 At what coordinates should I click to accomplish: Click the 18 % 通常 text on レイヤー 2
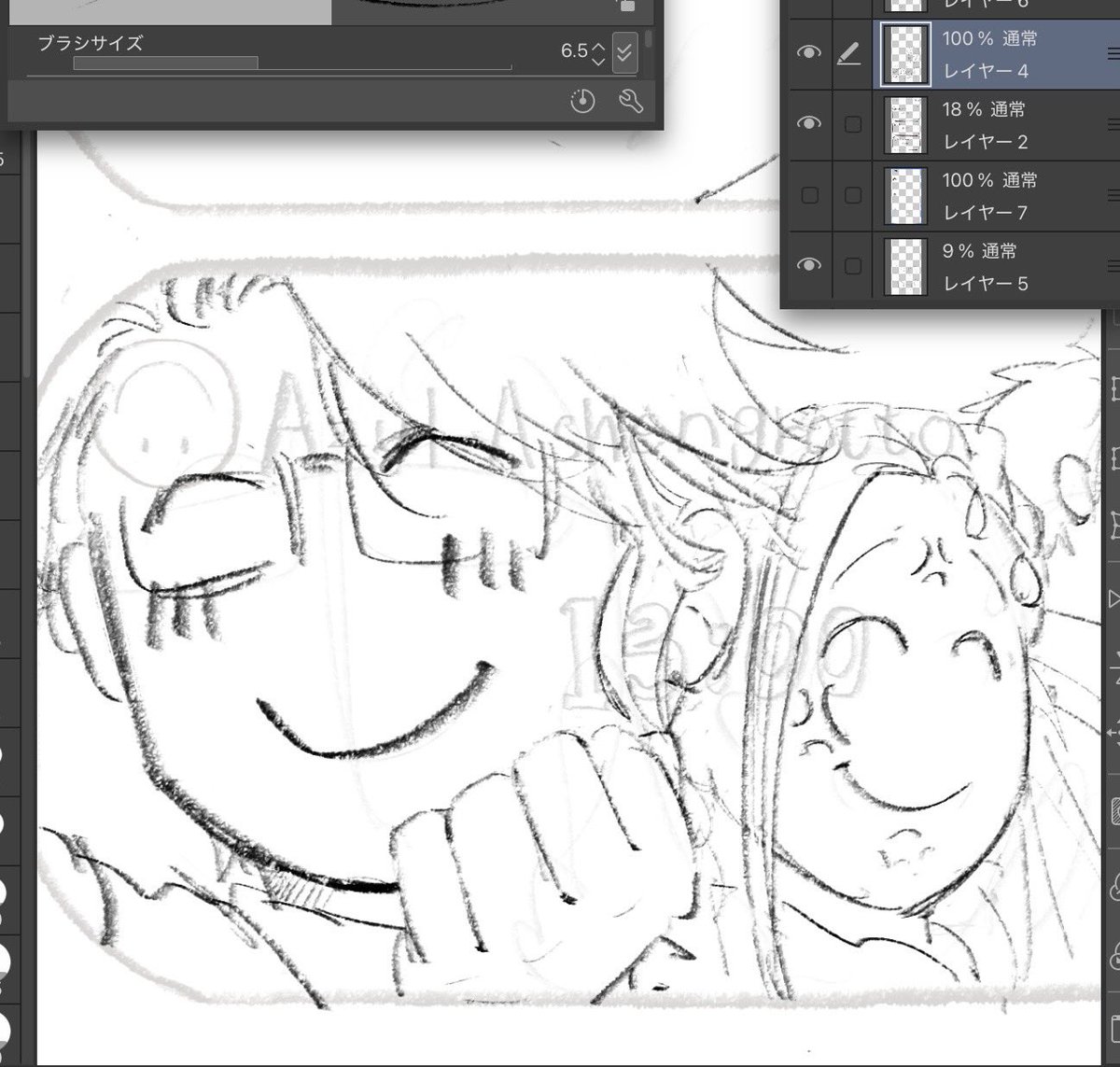point(984,109)
